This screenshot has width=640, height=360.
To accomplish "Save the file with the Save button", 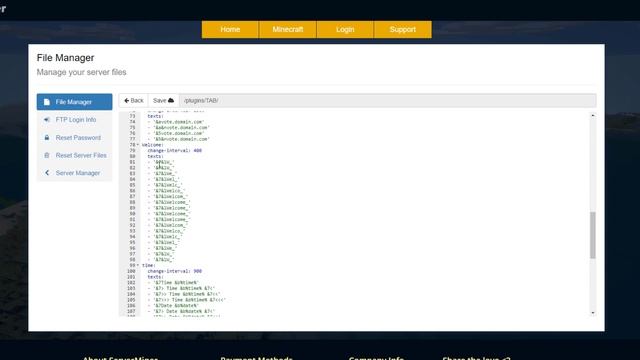I will (x=164, y=100).
